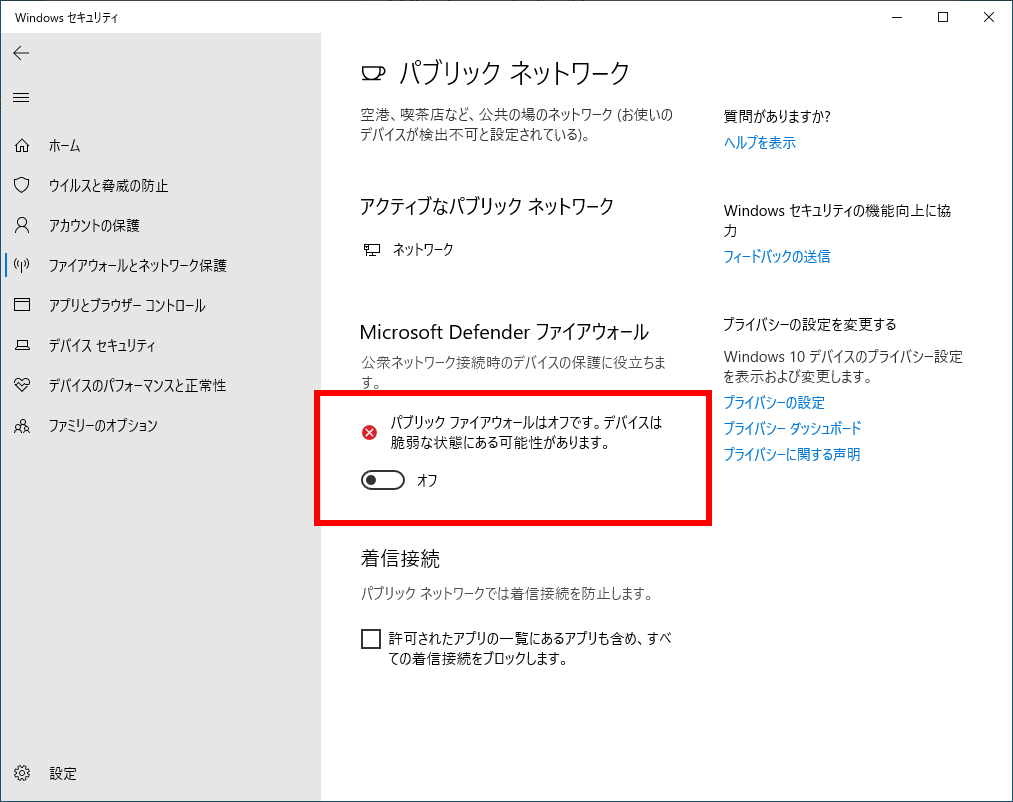Screen dimensions: 1013x802
Task: Open デバイス セキュリティ section
Action: point(102,346)
